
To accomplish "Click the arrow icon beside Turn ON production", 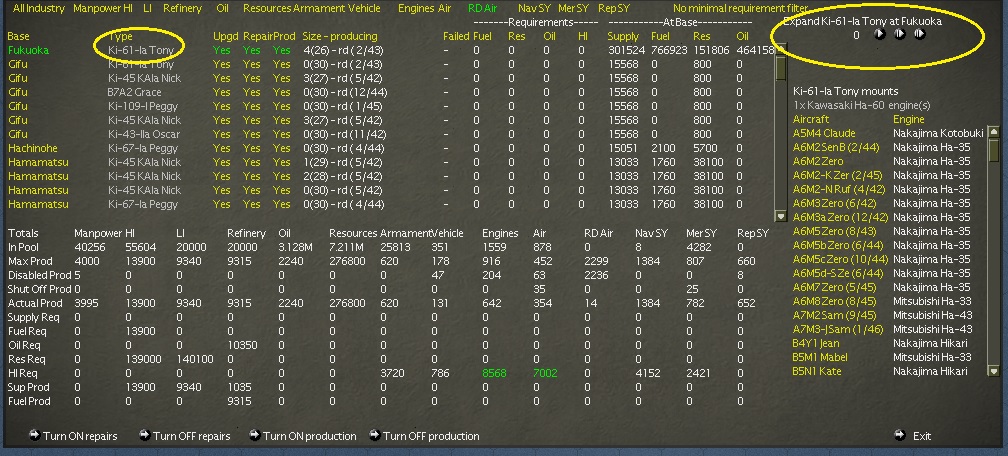I will (x=255, y=435).
